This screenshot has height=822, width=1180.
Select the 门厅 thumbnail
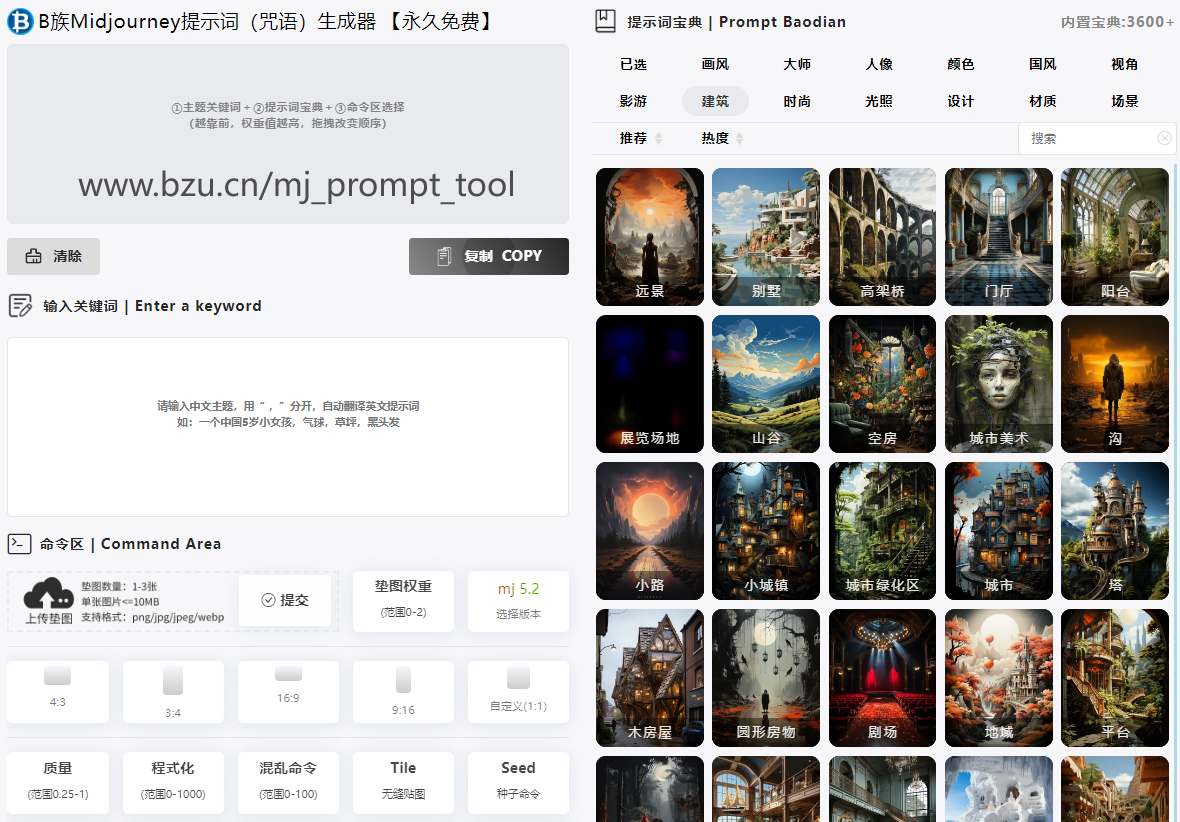point(999,237)
